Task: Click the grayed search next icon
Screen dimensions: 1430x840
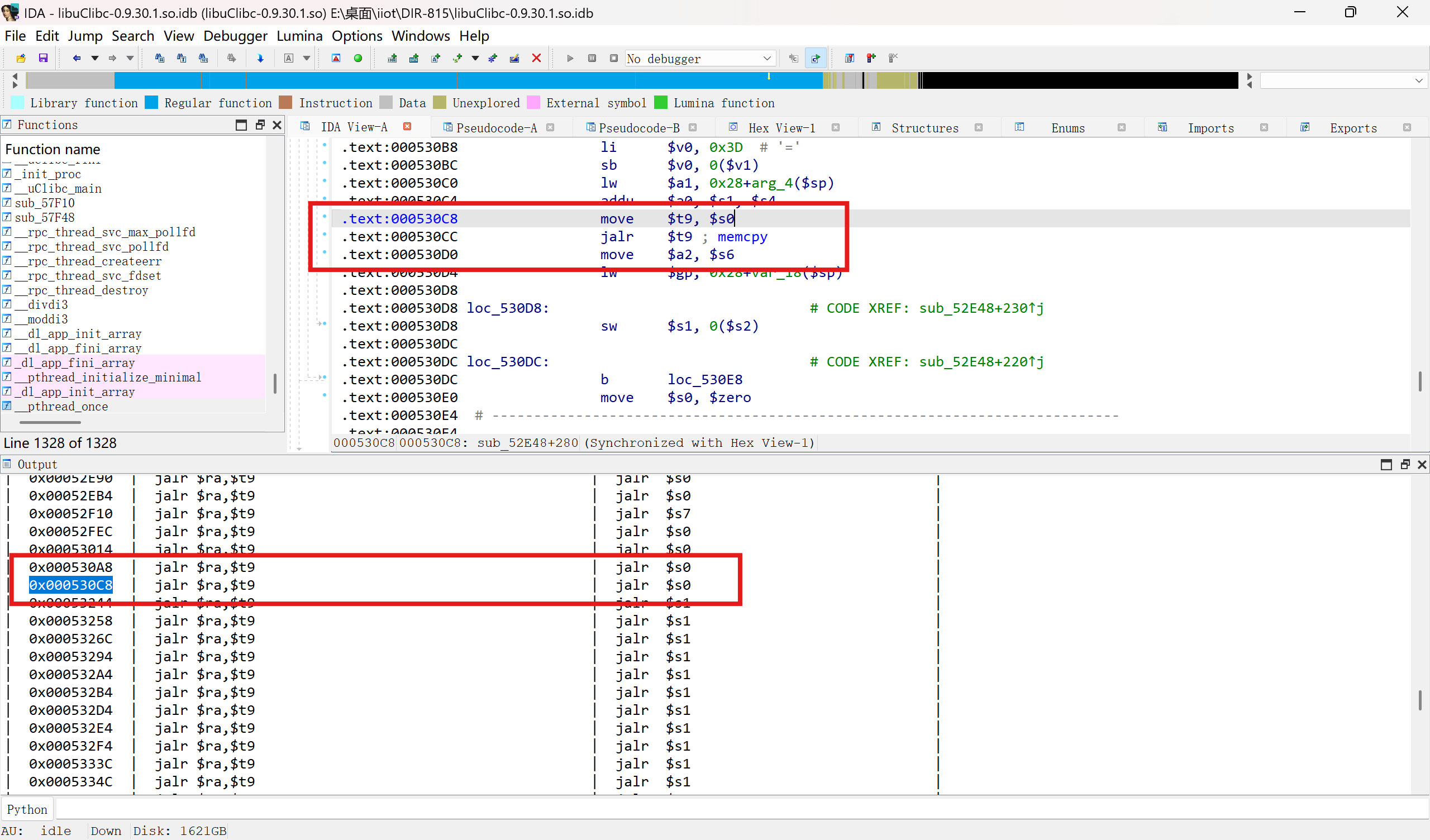Action: [231, 58]
